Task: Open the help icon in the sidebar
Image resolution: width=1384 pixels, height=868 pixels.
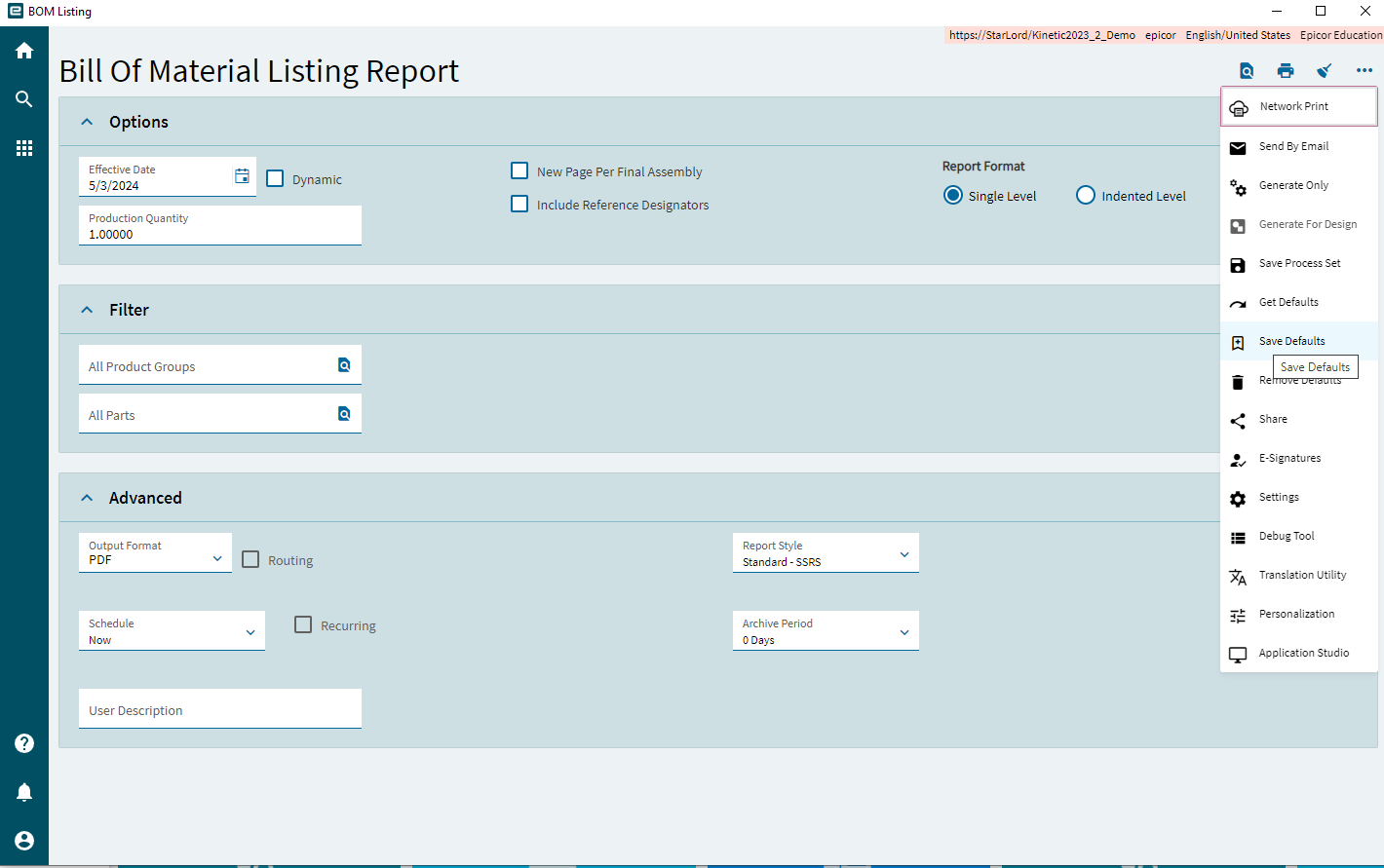Action: coord(23,743)
